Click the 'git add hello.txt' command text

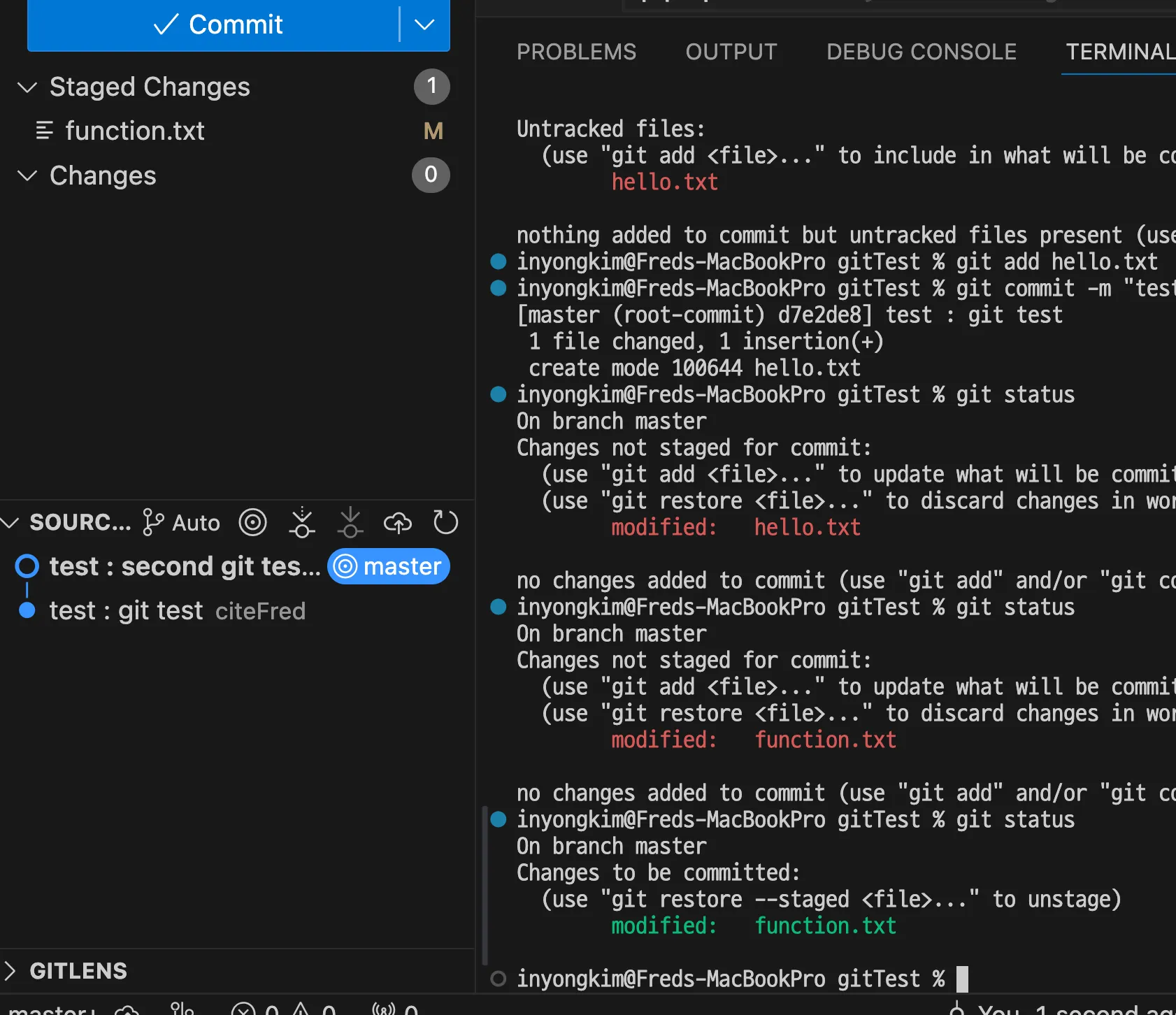(x=1057, y=261)
